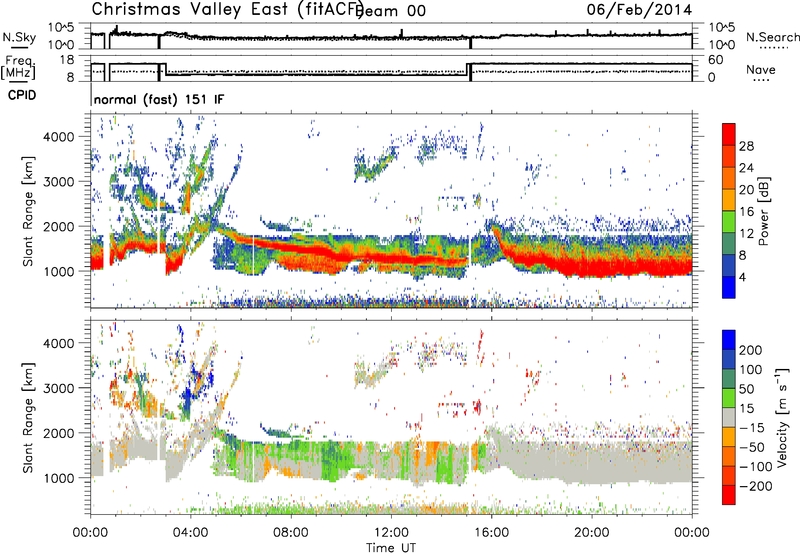Screen dimensions: 800x554
Task: Click the '12' label on Power colorbar
Action: point(746,234)
